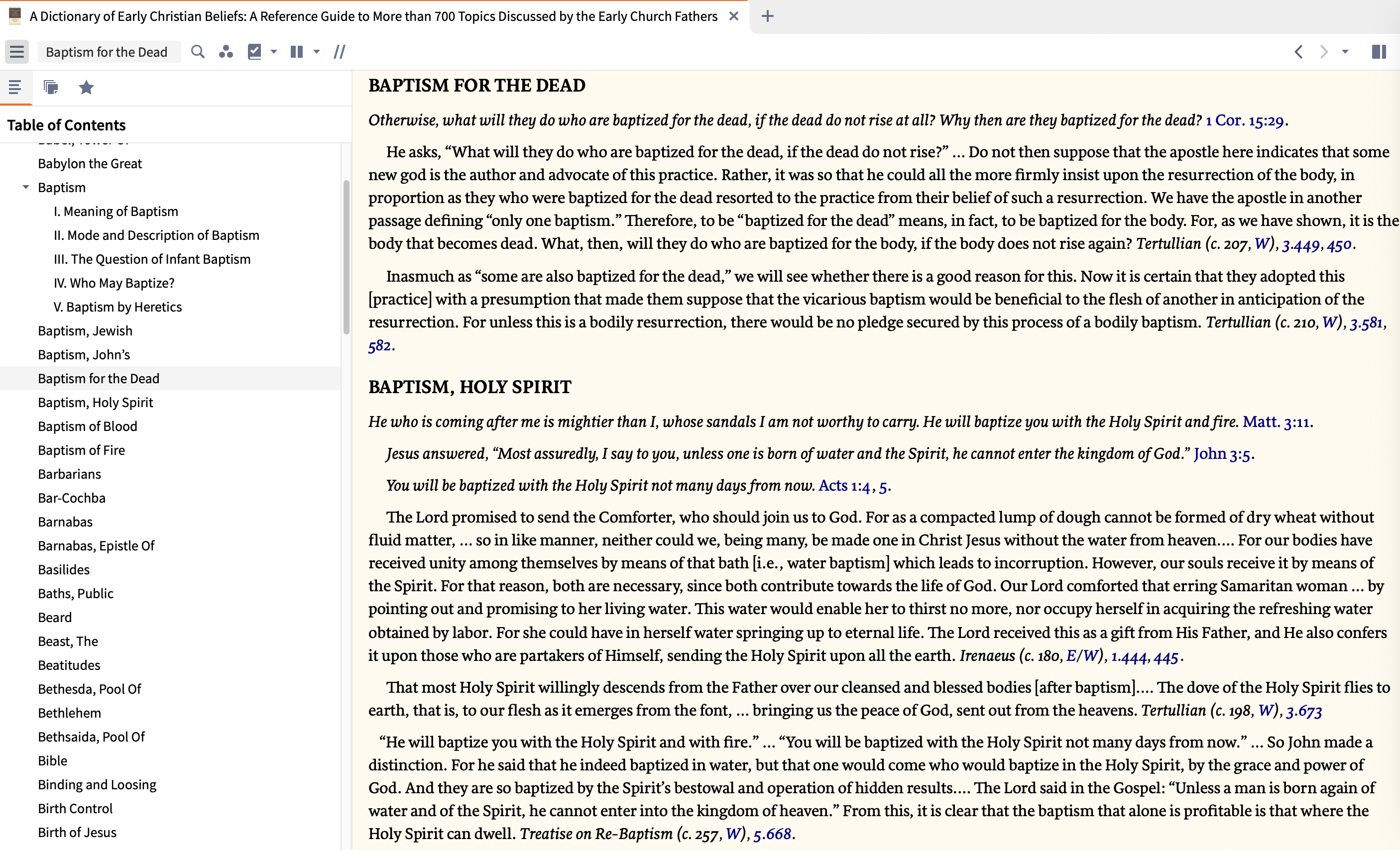The width and height of the screenshot is (1400, 850).
Task: Open the Acts 1:4 scripture link
Action: (844, 486)
